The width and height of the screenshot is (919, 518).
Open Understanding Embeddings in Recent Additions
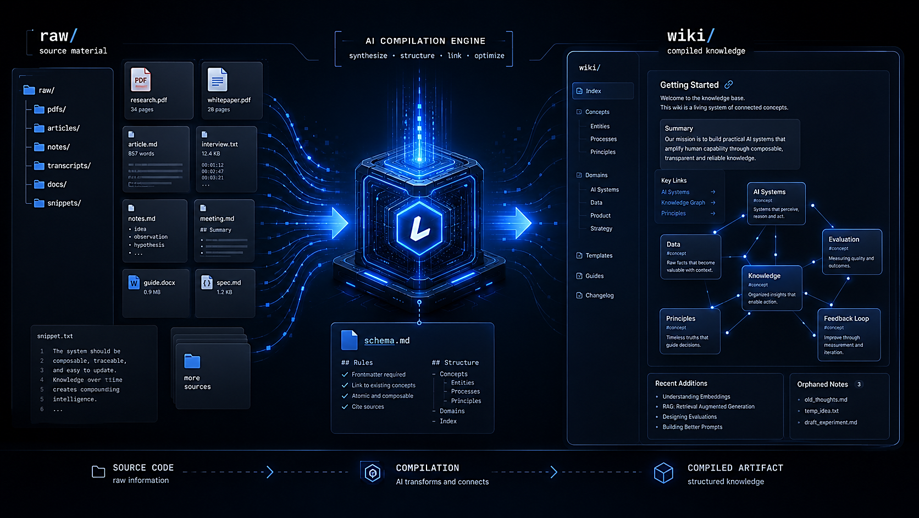[696, 397]
